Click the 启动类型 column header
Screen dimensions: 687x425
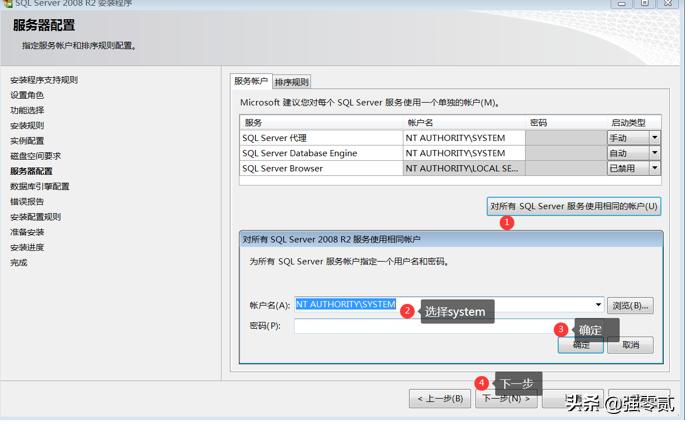coord(634,123)
